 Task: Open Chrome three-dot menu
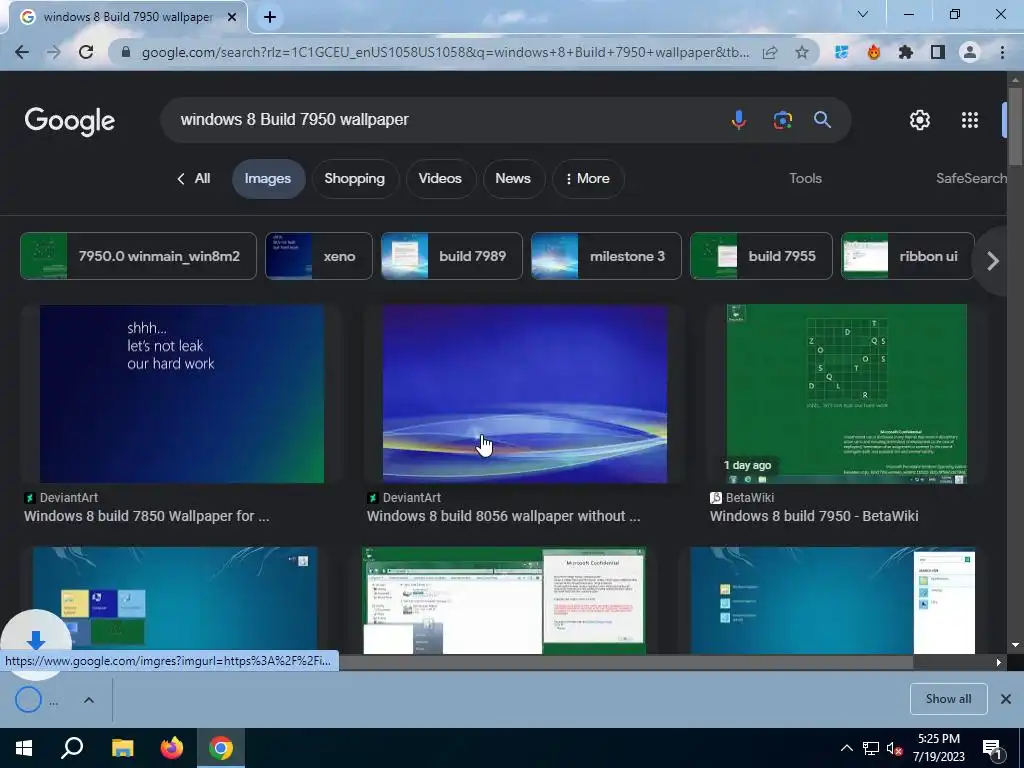[1002, 52]
